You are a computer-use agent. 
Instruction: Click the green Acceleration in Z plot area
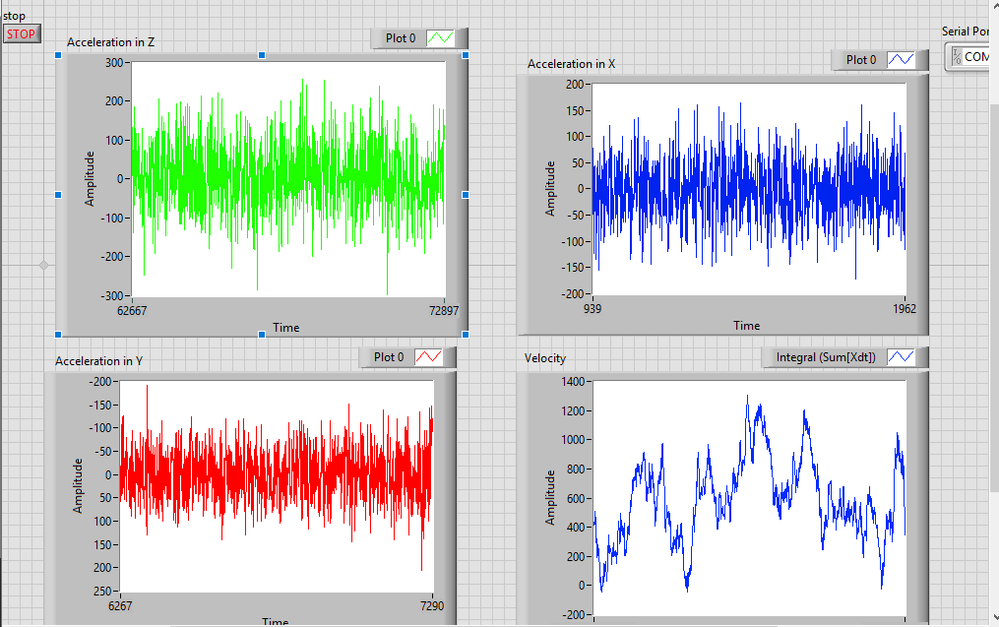(x=289, y=179)
